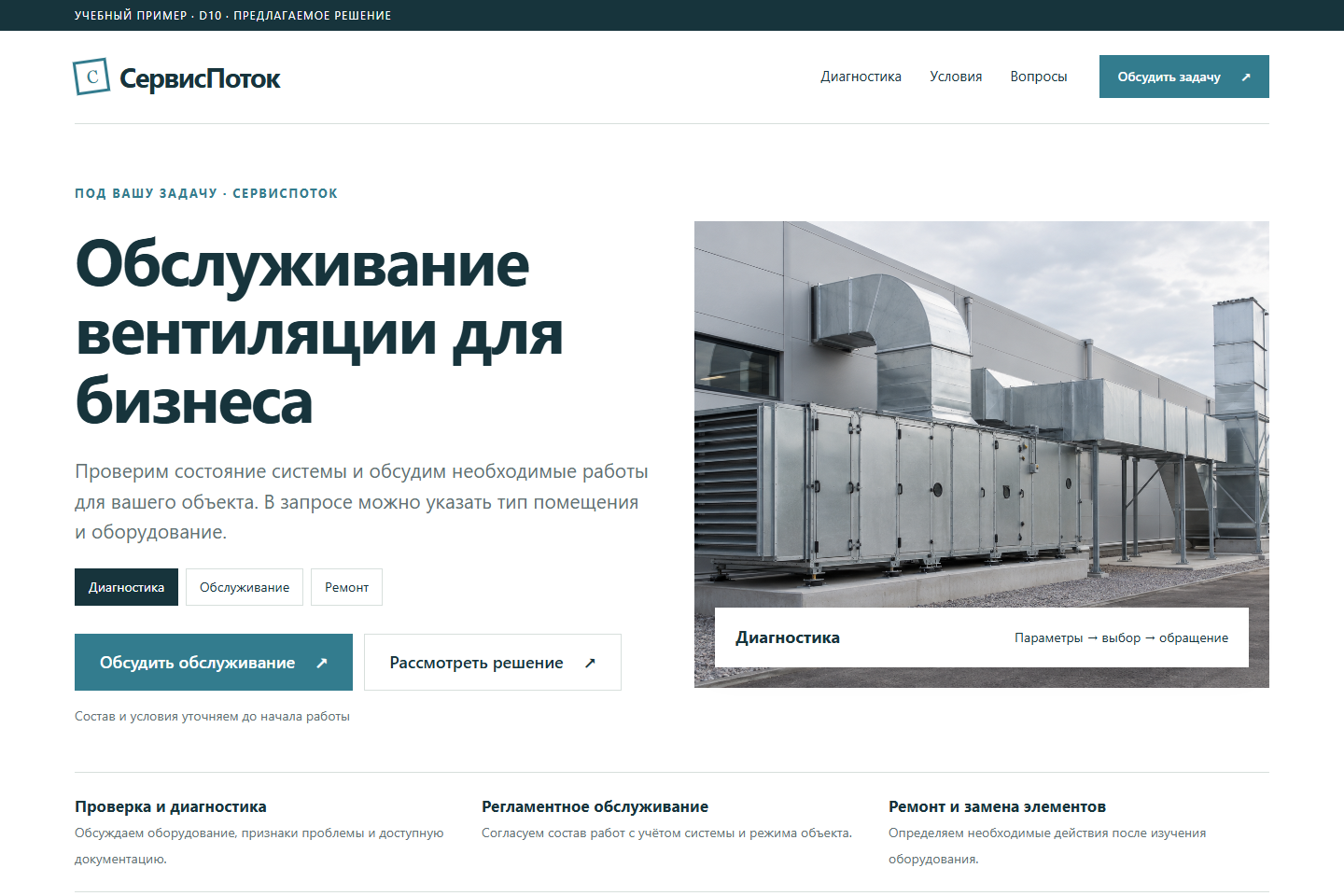Screen dimensions: 1344x896
Task: Click the Согласуем состав работ description text
Action: pyautogui.click(x=666, y=833)
